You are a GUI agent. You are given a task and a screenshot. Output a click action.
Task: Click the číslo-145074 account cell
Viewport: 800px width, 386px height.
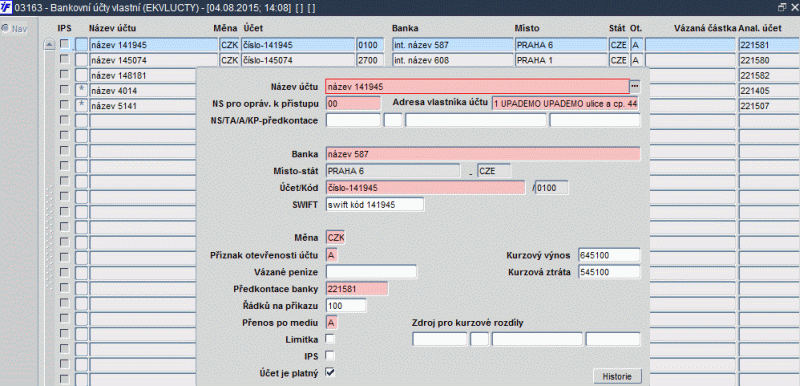[298, 60]
